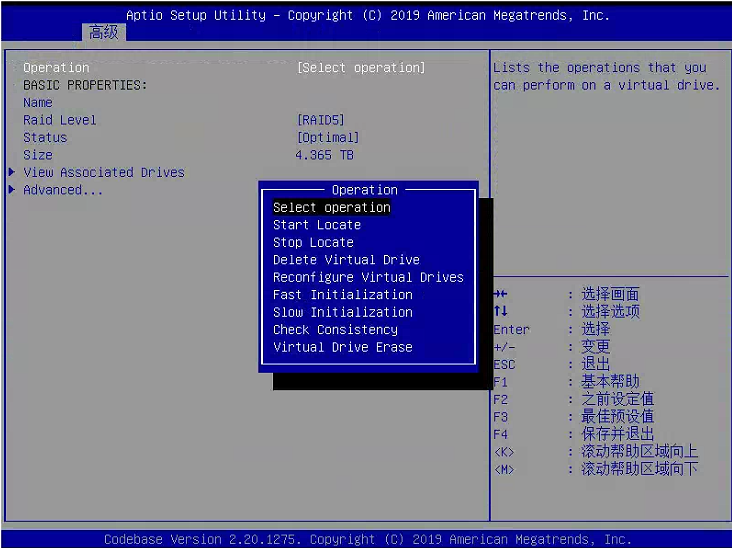The width and height of the screenshot is (732, 548).
Task: Click the 最佳预设值 help text
Action: 617,416
